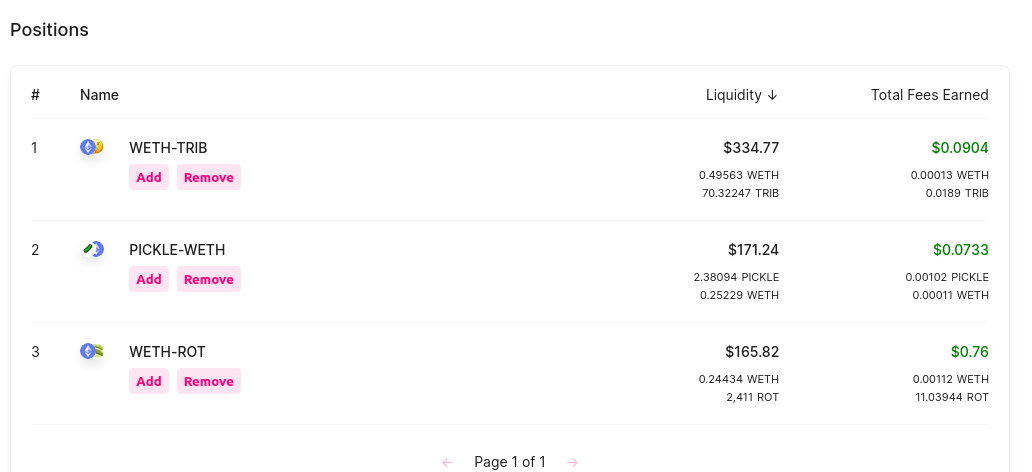Screen dimensions: 1032x472
Task: Remove liquidity from PICKLE-WETH position
Action: pos(209,279)
